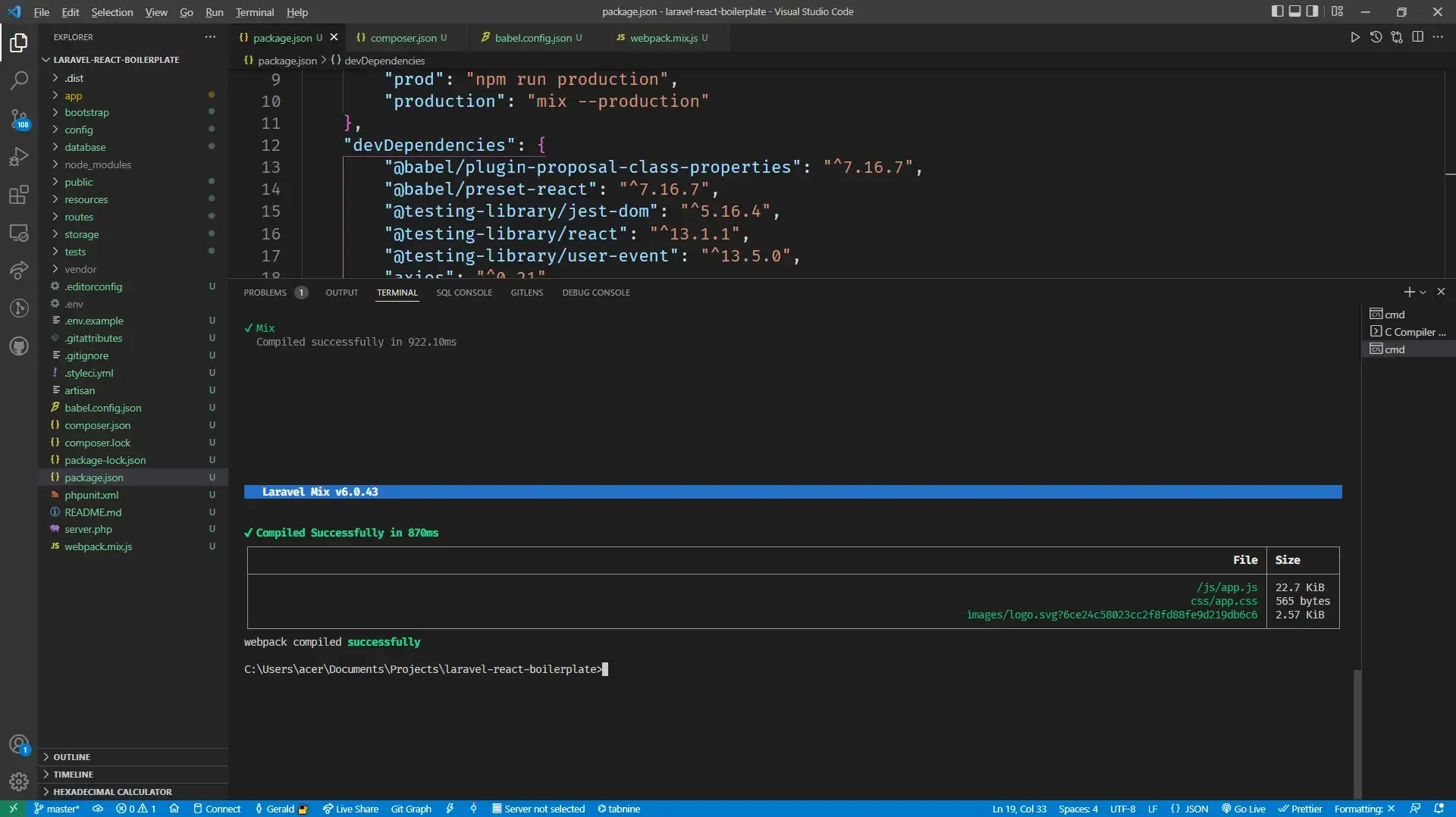This screenshot has width=1456, height=817.
Task: Open the Git Graph sidebar icon
Action: pos(19,308)
